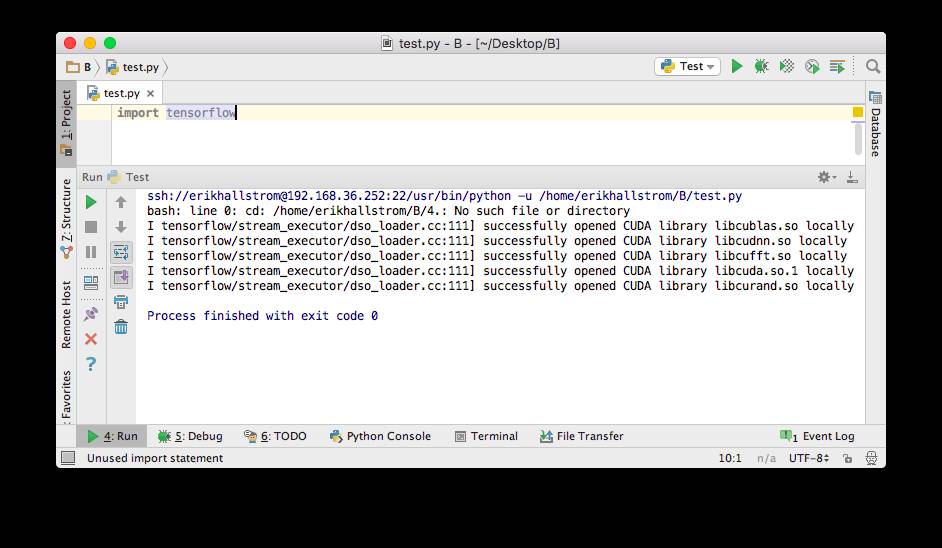This screenshot has width=942, height=548.
Task: Click the down stack trace arrow
Action: (x=121, y=227)
